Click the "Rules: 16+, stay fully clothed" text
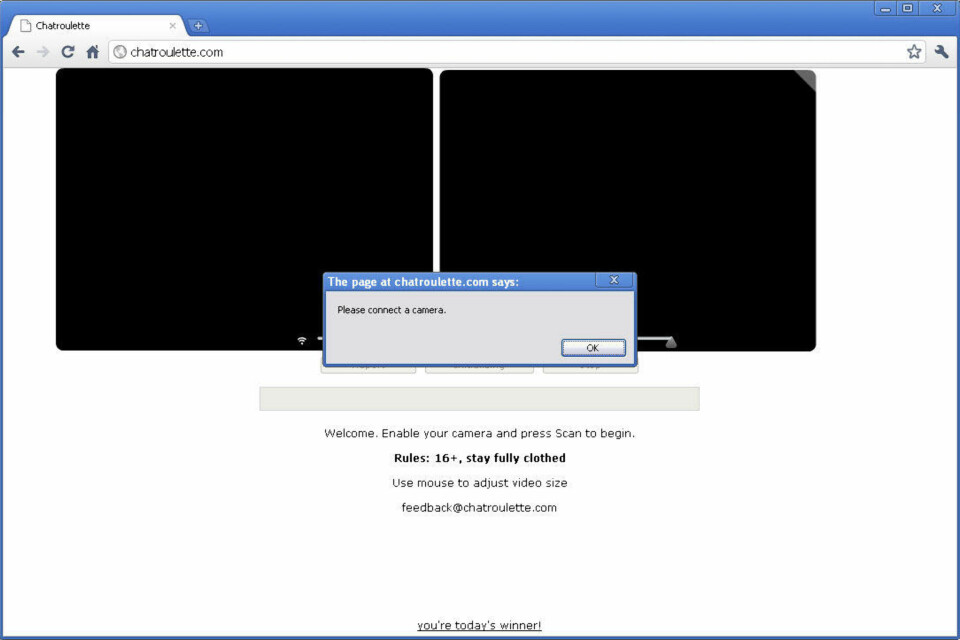960x640 pixels. (480, 458)
